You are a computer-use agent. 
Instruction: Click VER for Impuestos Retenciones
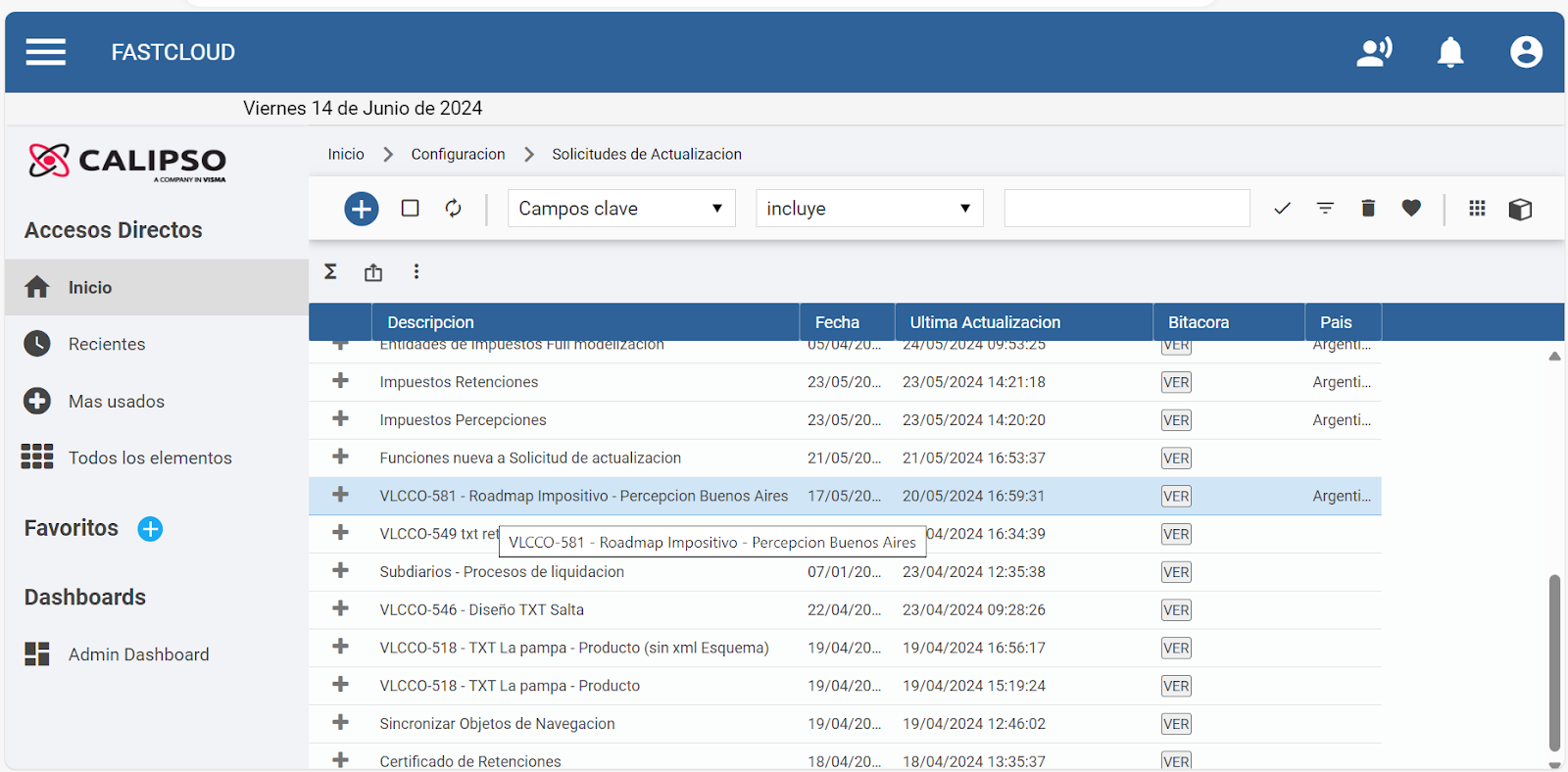click(1176, 382)
